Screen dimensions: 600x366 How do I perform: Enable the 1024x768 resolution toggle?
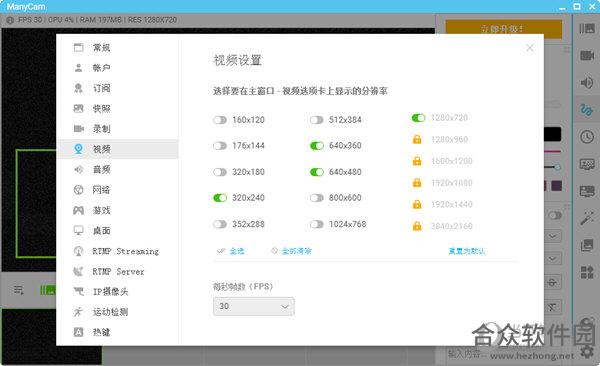316,224
